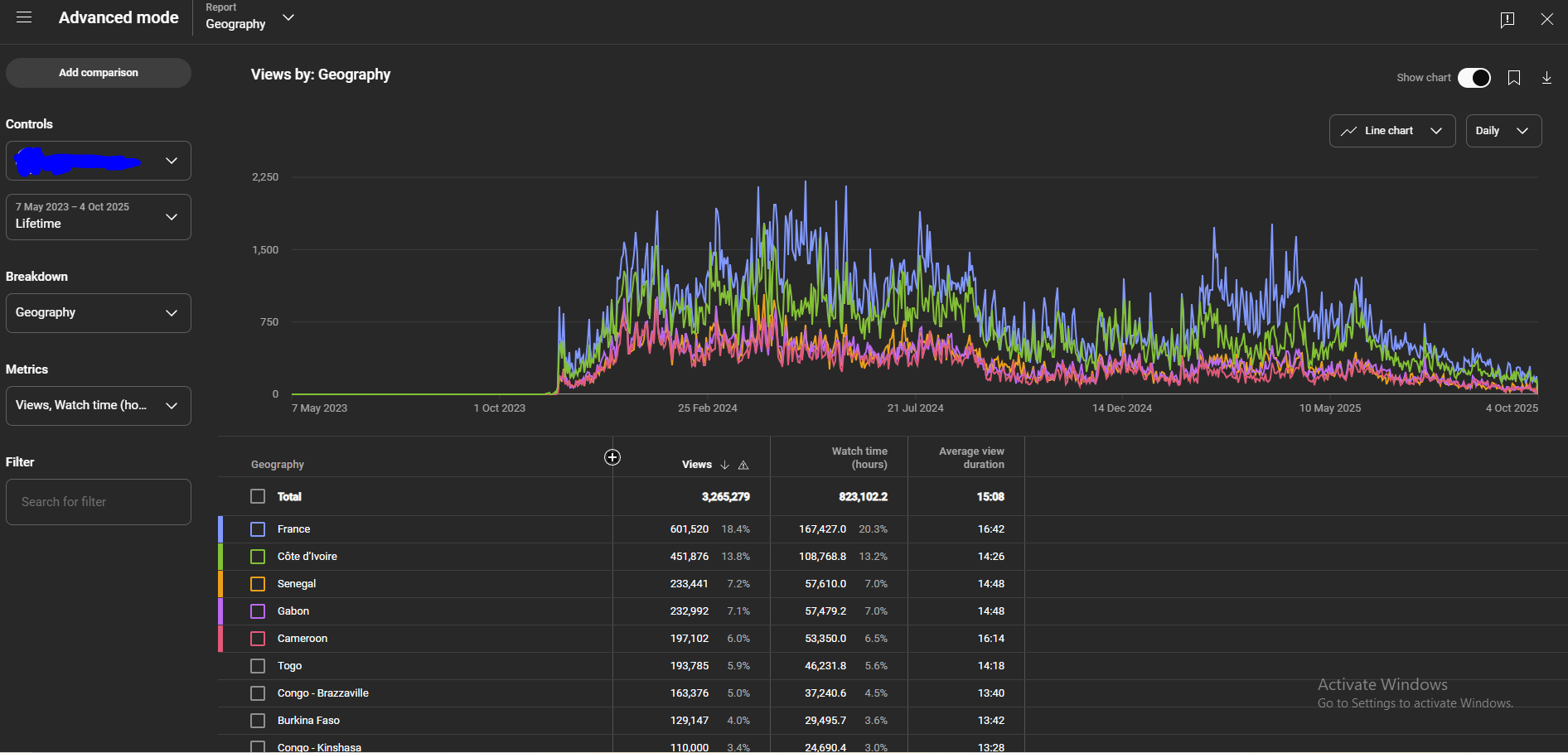
Task: Close the Advanced mode window
Action: [1546, 19]
